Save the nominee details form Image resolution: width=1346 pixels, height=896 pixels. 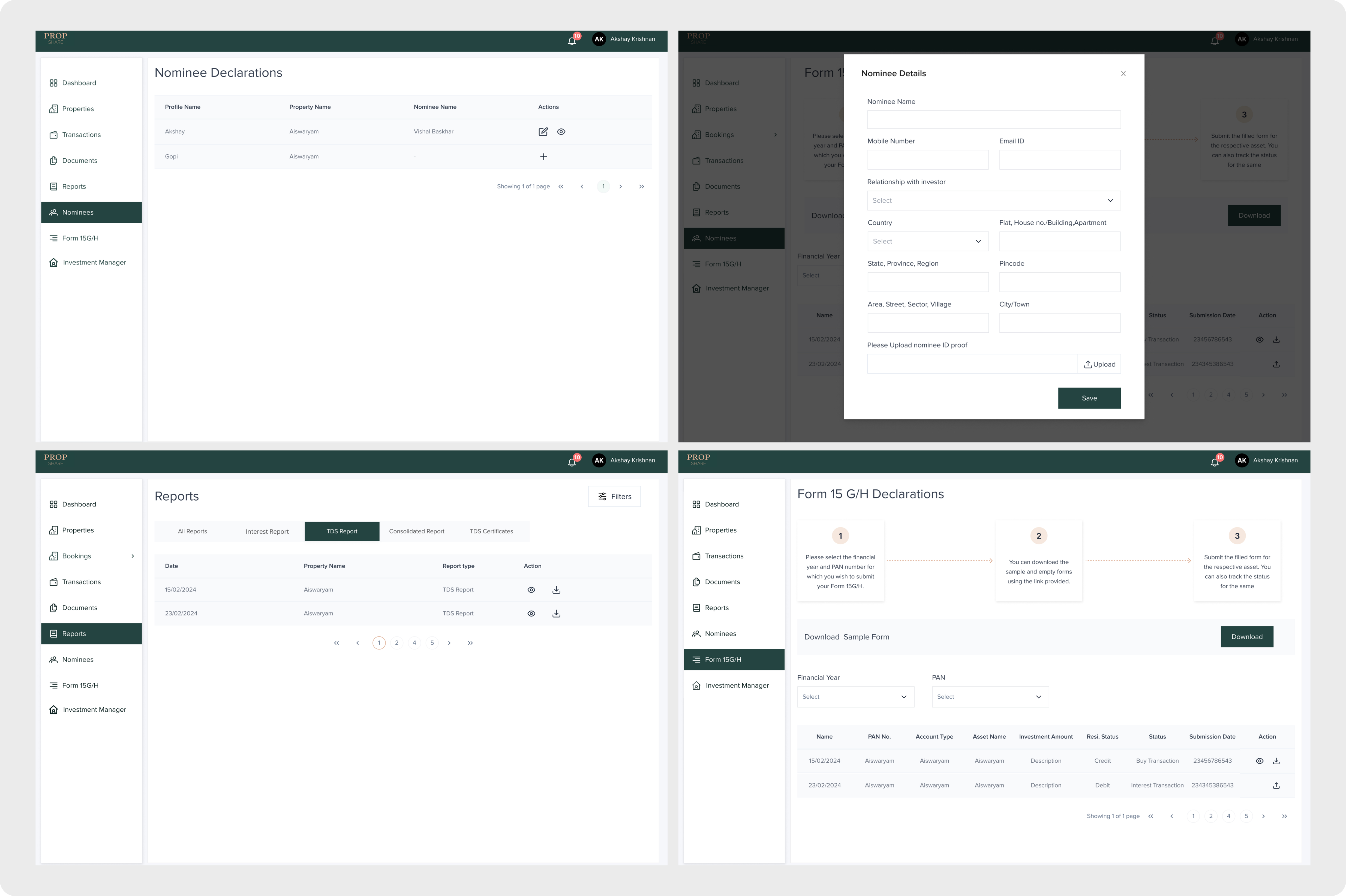[1089, 398]
